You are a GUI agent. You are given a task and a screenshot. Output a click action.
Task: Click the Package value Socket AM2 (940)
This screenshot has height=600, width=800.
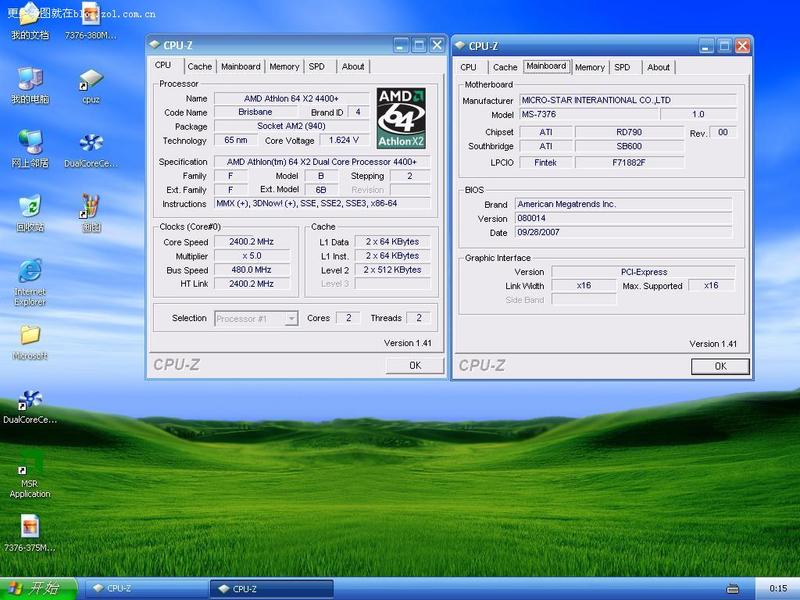pos(291,126)
